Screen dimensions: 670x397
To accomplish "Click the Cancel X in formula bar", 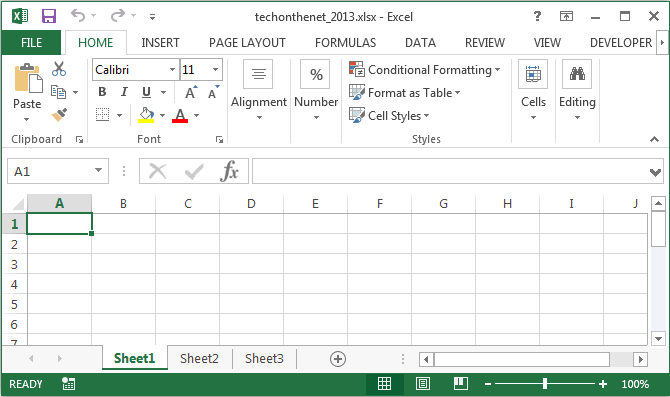I will (157, 171).
